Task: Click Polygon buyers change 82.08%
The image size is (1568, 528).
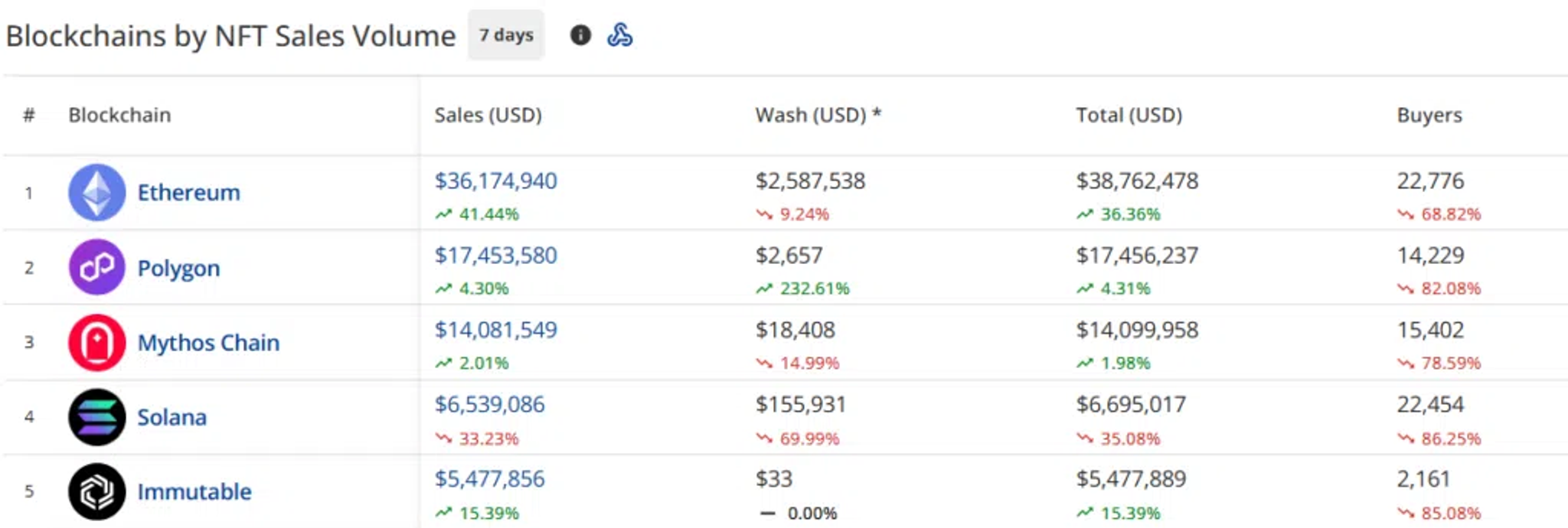Action: coord(1451,288)
